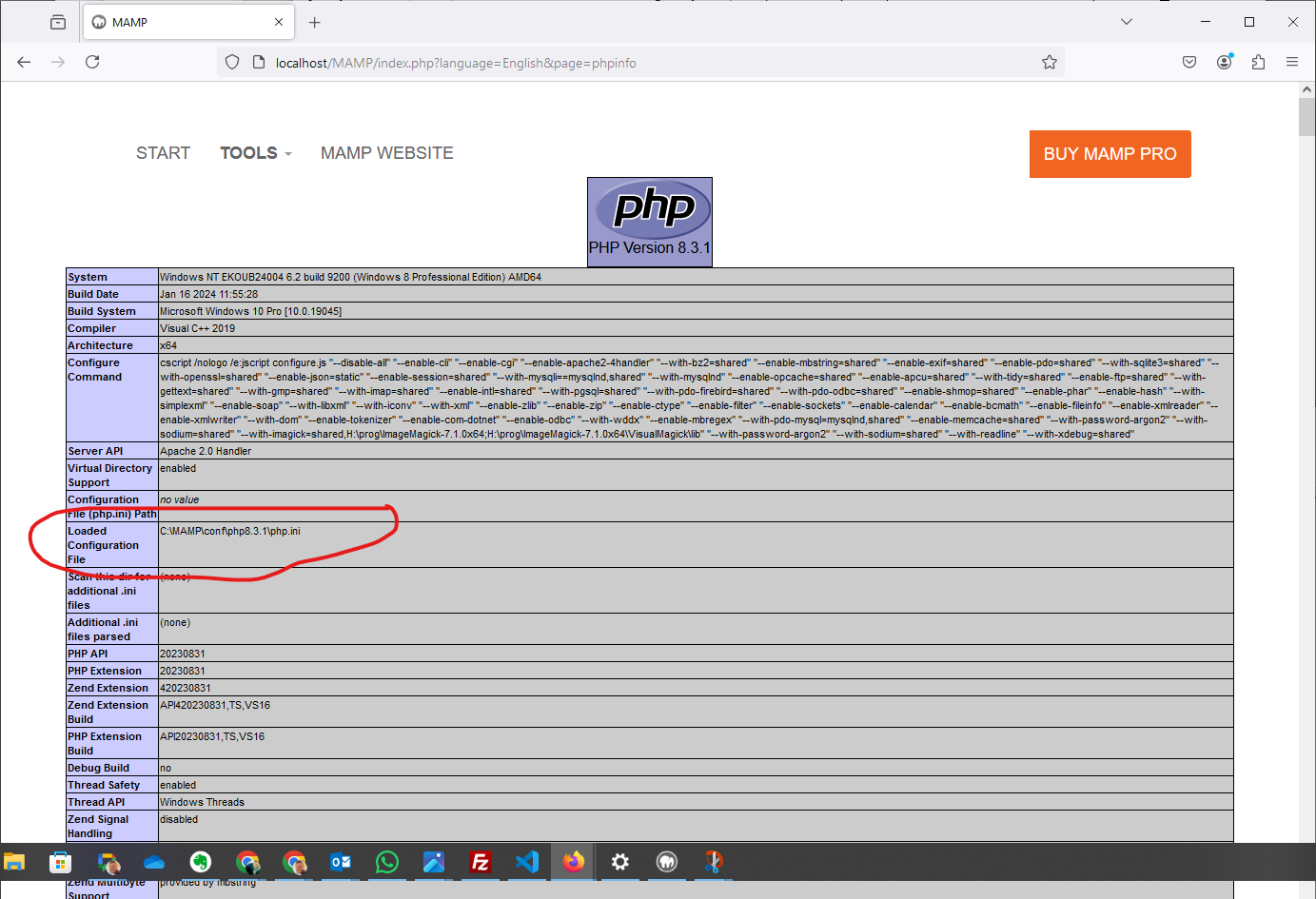
Task: Go to the START page
Action: pyautogui.click(x=163, y=153)
